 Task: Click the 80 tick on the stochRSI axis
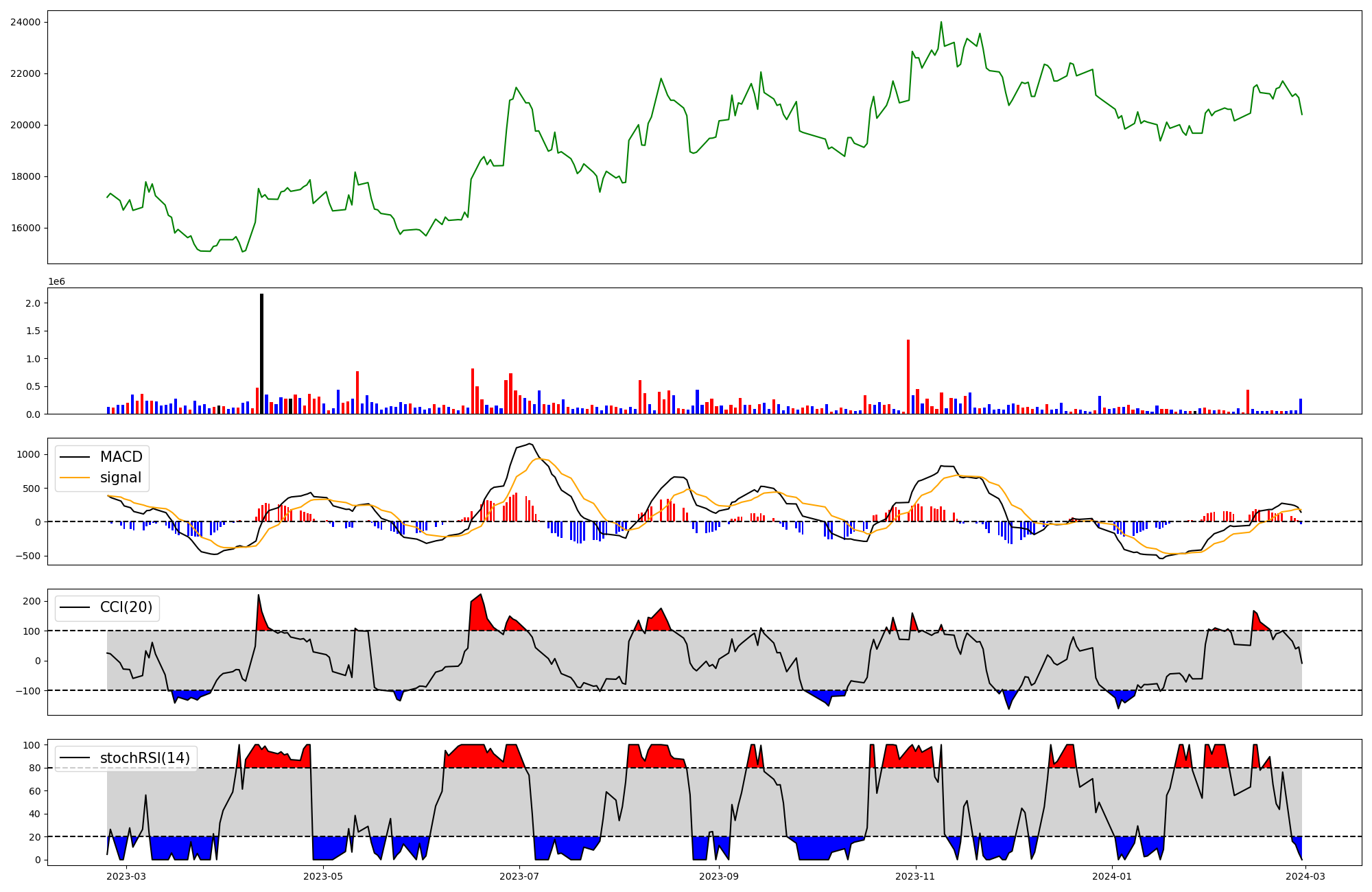point(34,768)
